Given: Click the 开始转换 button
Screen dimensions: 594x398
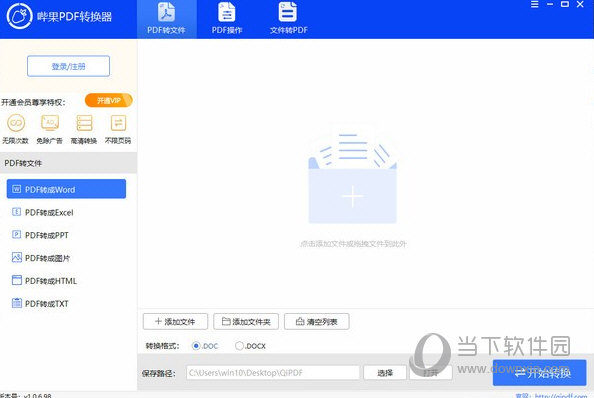Looking at the screenshot, I should tap(539, 373).
